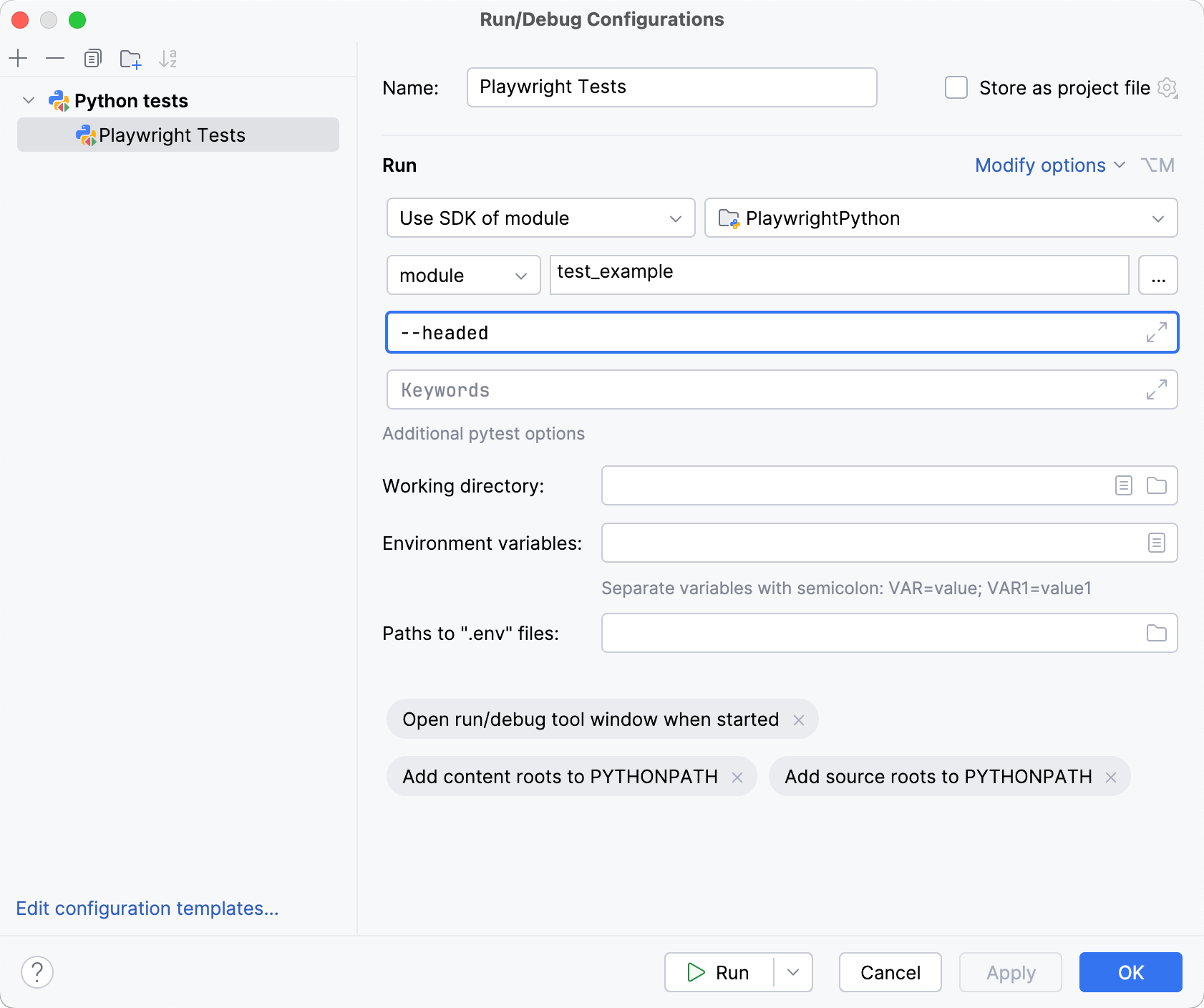Remove the Add content roots to PYTHONPATH option

click(739, 776)
